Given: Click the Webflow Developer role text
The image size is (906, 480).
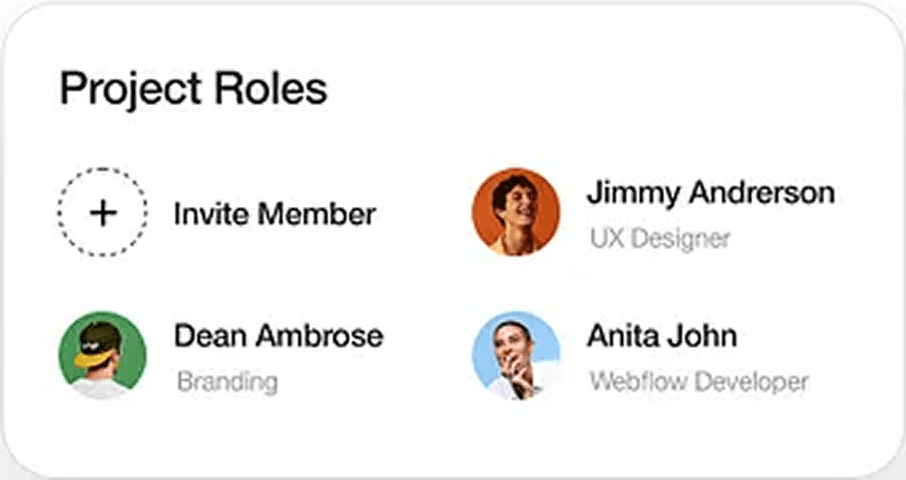Looking at the screenshot, I should [x=699, y=382].
